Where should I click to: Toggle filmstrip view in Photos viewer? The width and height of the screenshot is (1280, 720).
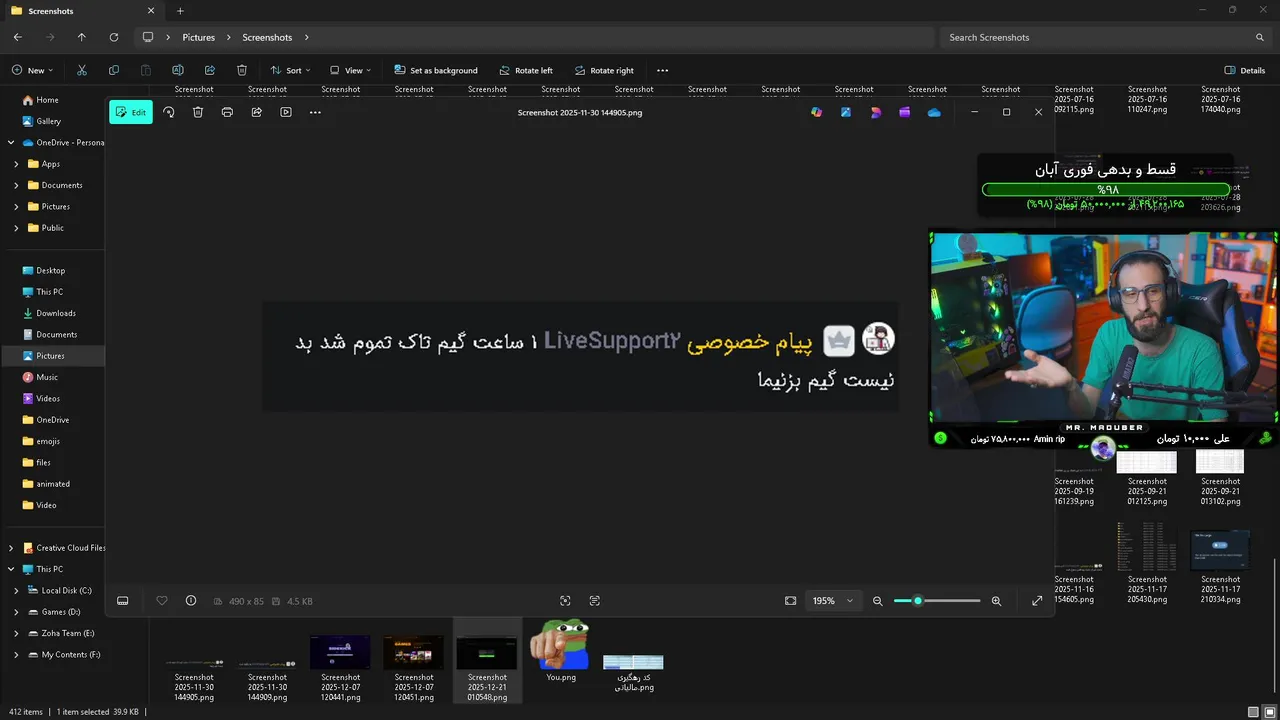[123, 601]
